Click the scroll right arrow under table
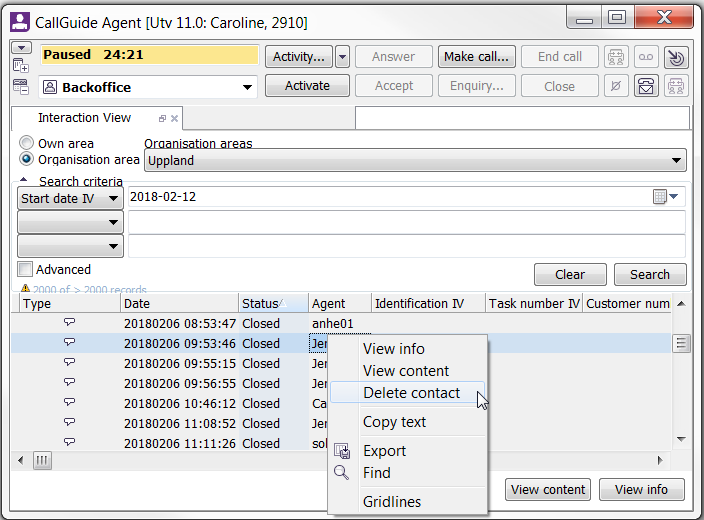The image size is (704, 520). [660, 460]
